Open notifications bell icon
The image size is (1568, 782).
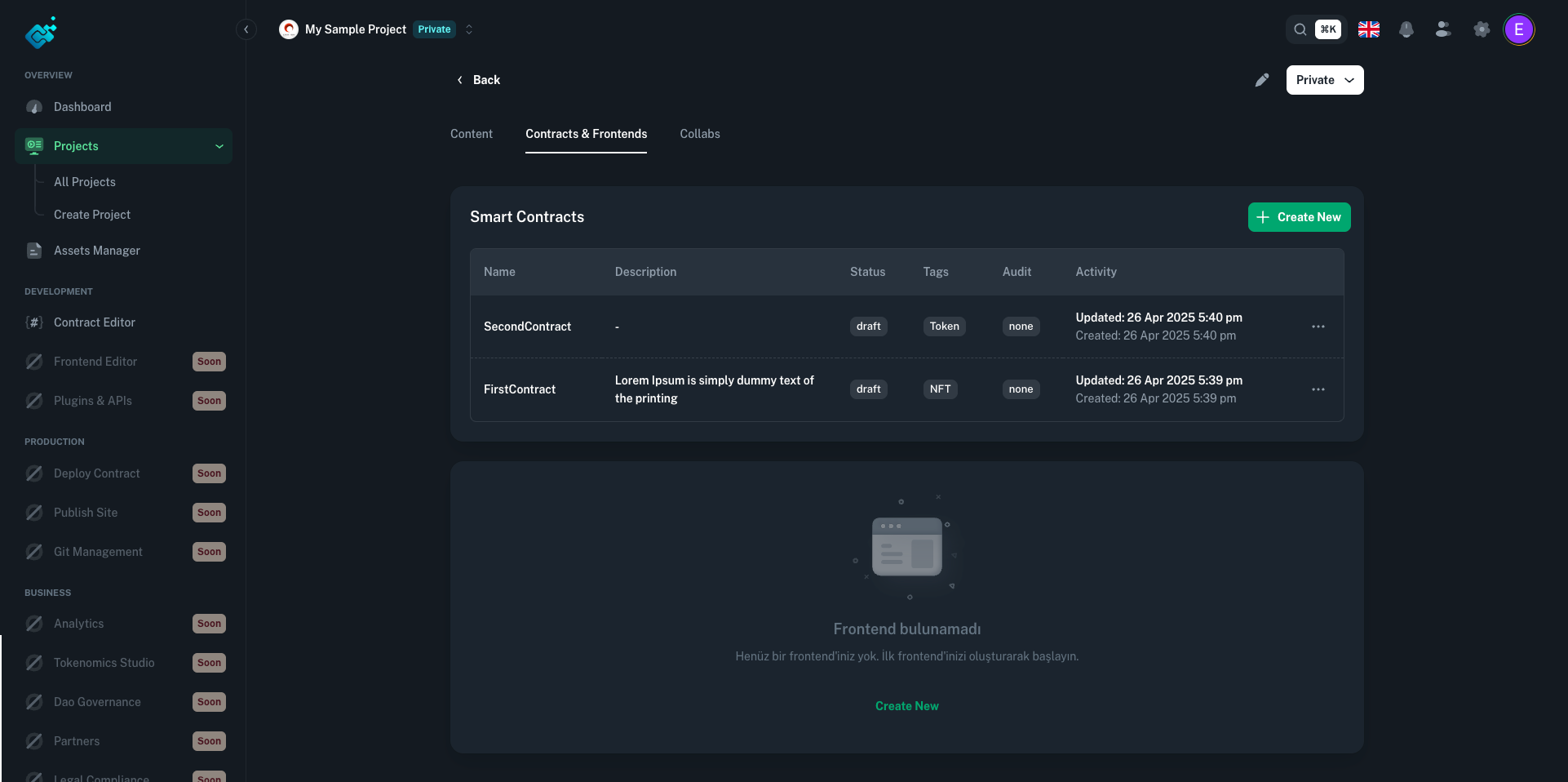tap(1406, 29)
